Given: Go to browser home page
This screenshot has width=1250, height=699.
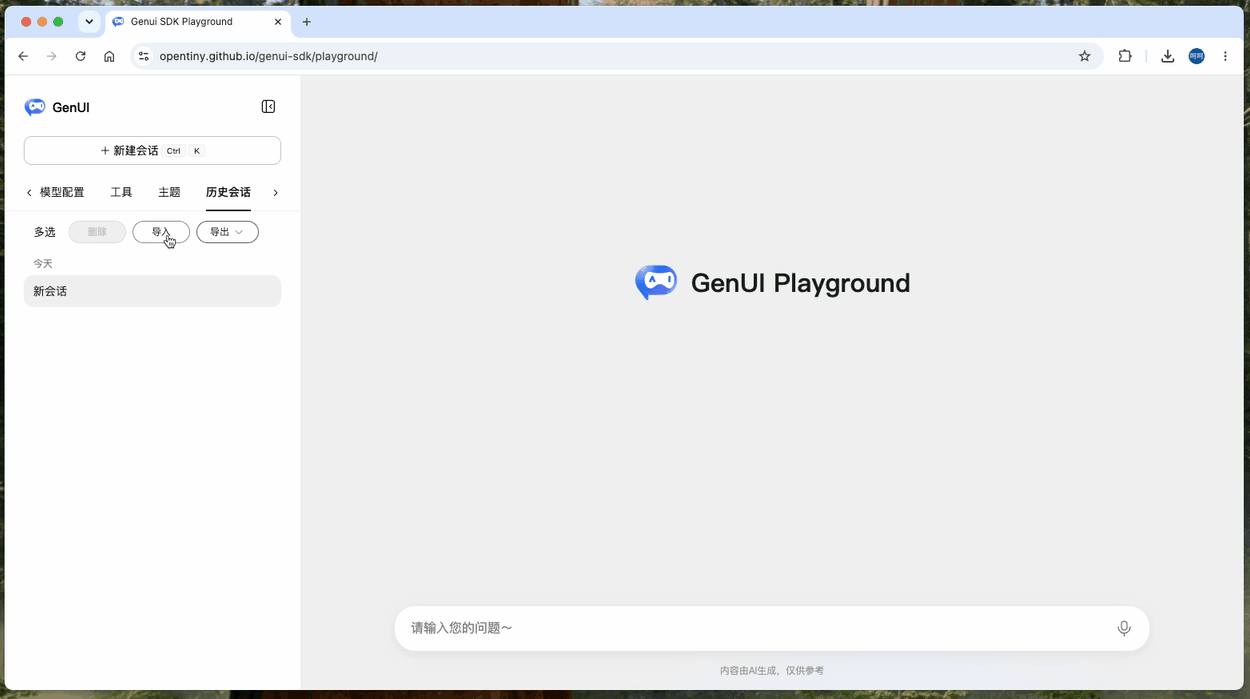Looking at the screenshot, I should coord(109,56).
